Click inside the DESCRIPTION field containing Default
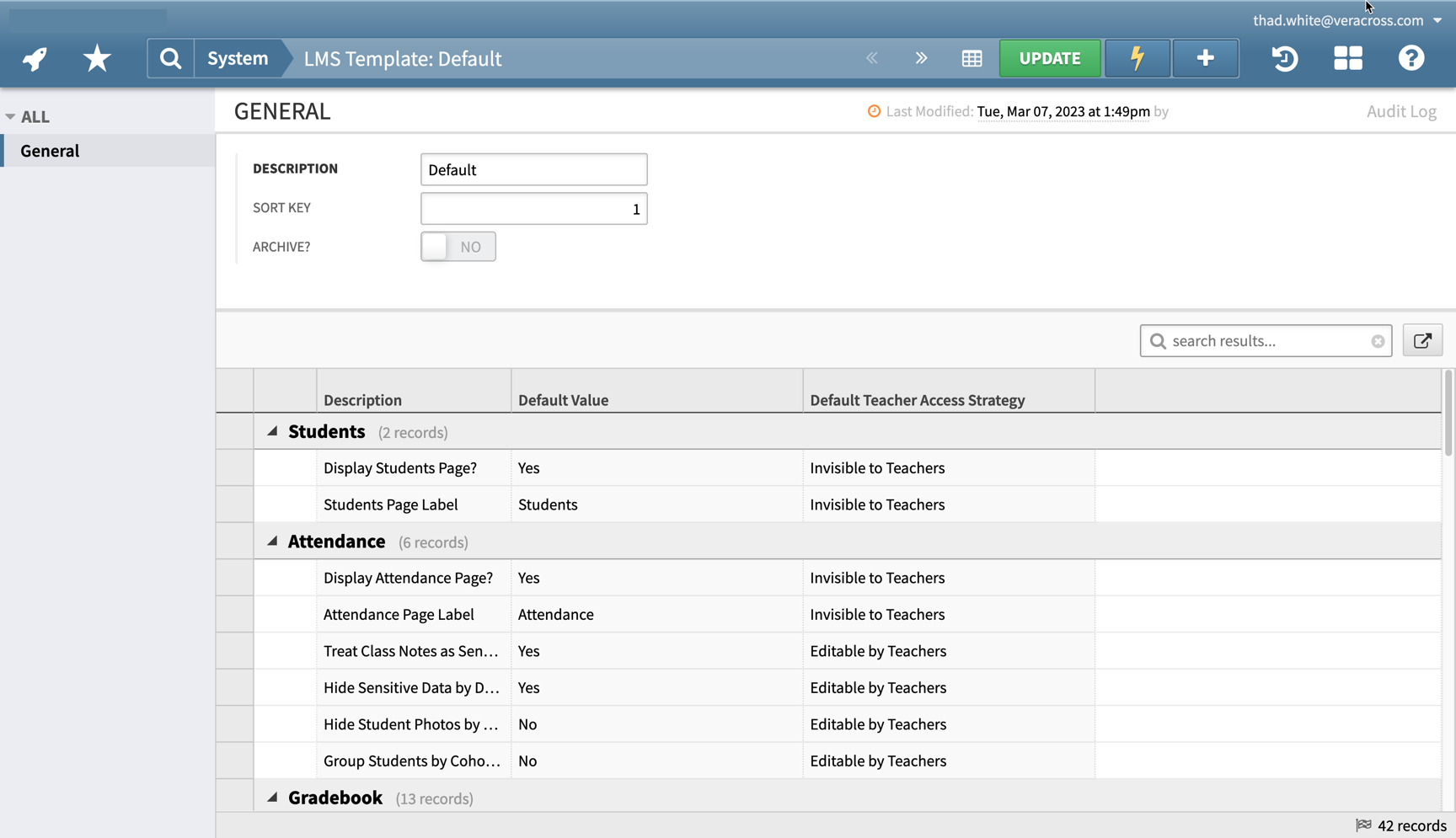This screenshot has width=1456, height=838. point(533,169)
